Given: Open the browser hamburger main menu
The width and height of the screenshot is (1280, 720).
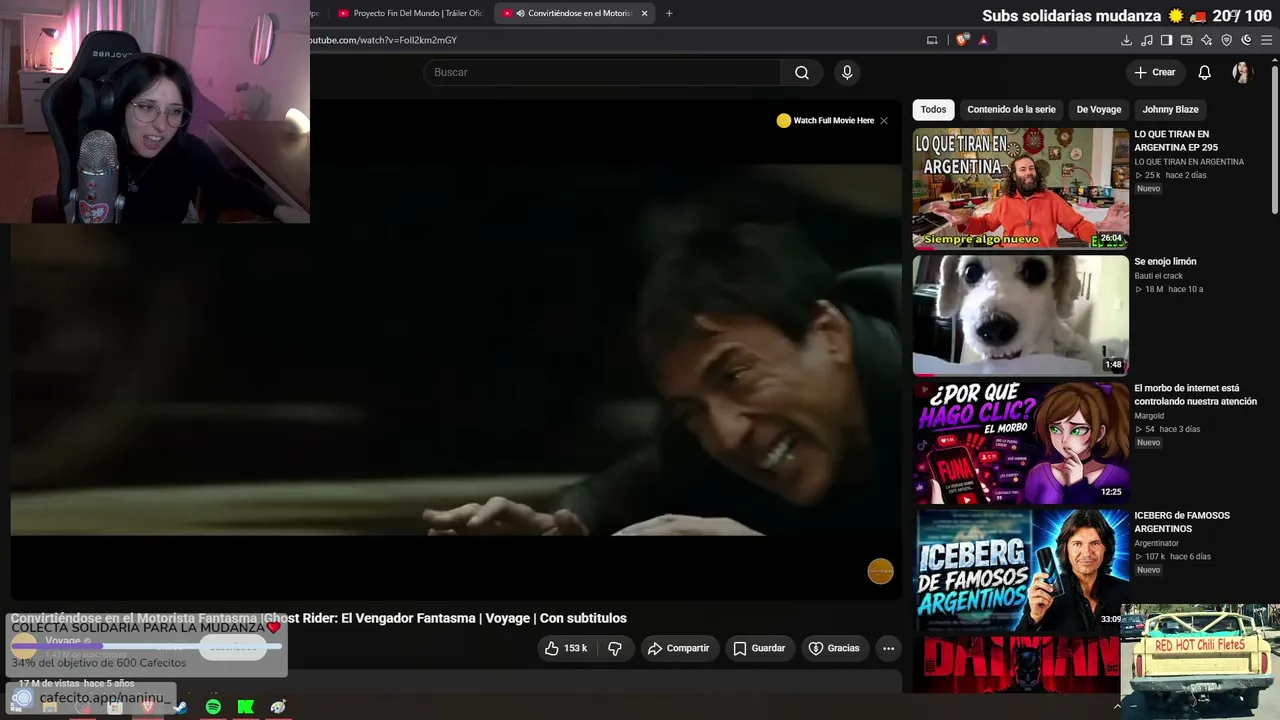Looking at the screenshot, I should (1266, 40).
